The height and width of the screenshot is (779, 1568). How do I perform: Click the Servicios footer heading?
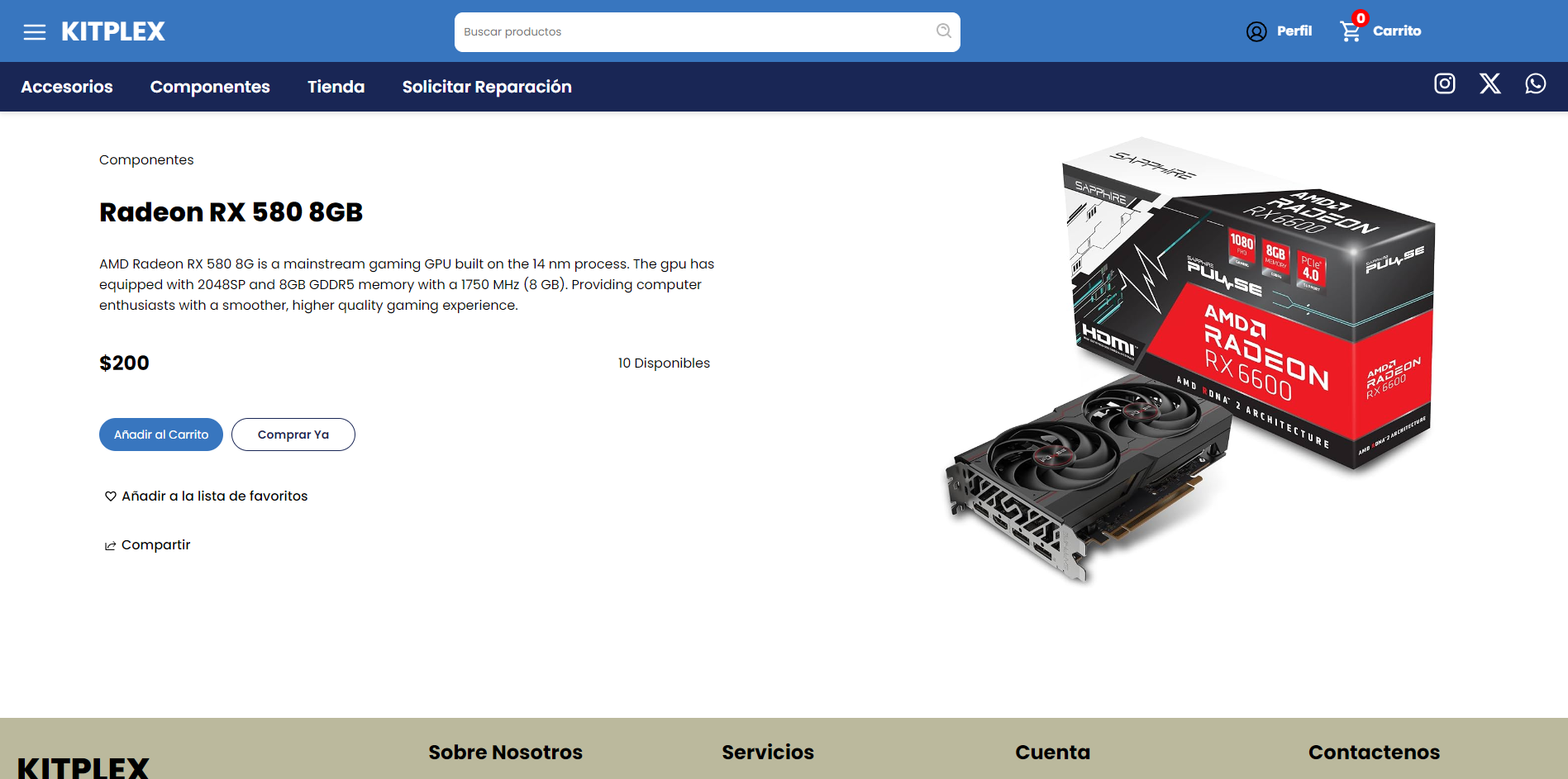(x=768, y=753)
